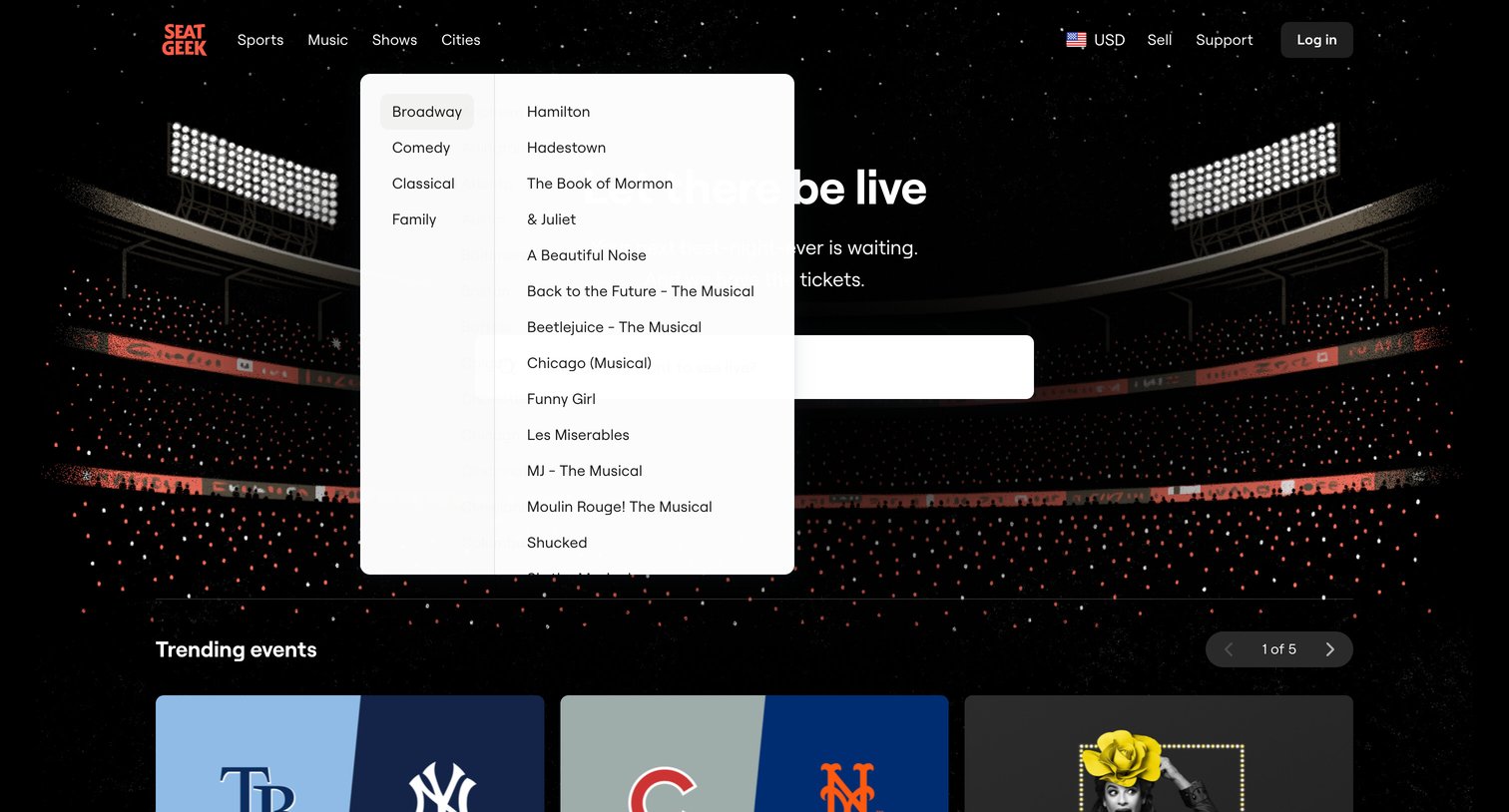Choose MJ - The Musical

tap(585, 471)
